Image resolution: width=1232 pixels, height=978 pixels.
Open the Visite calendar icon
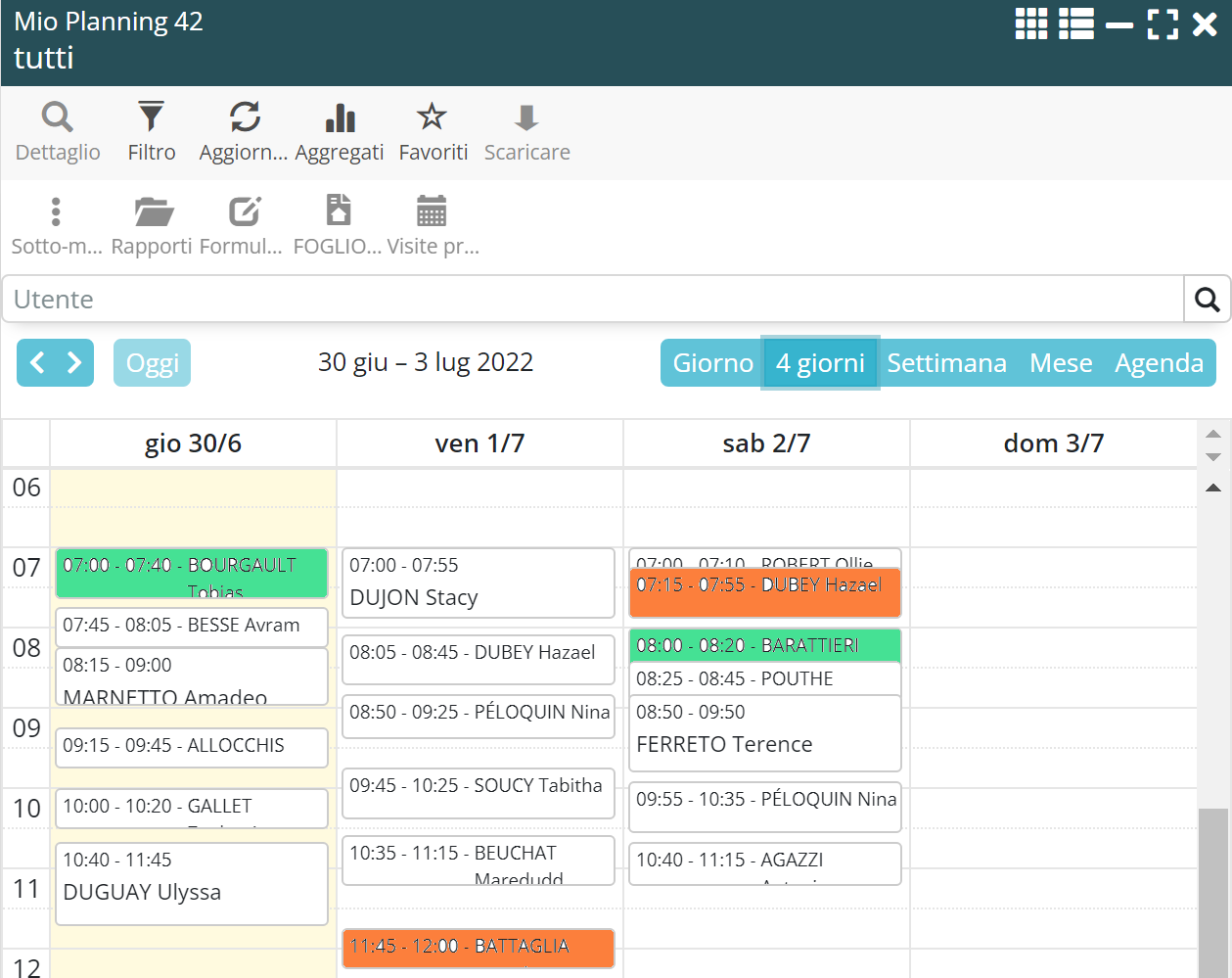(x=432, y=212)
